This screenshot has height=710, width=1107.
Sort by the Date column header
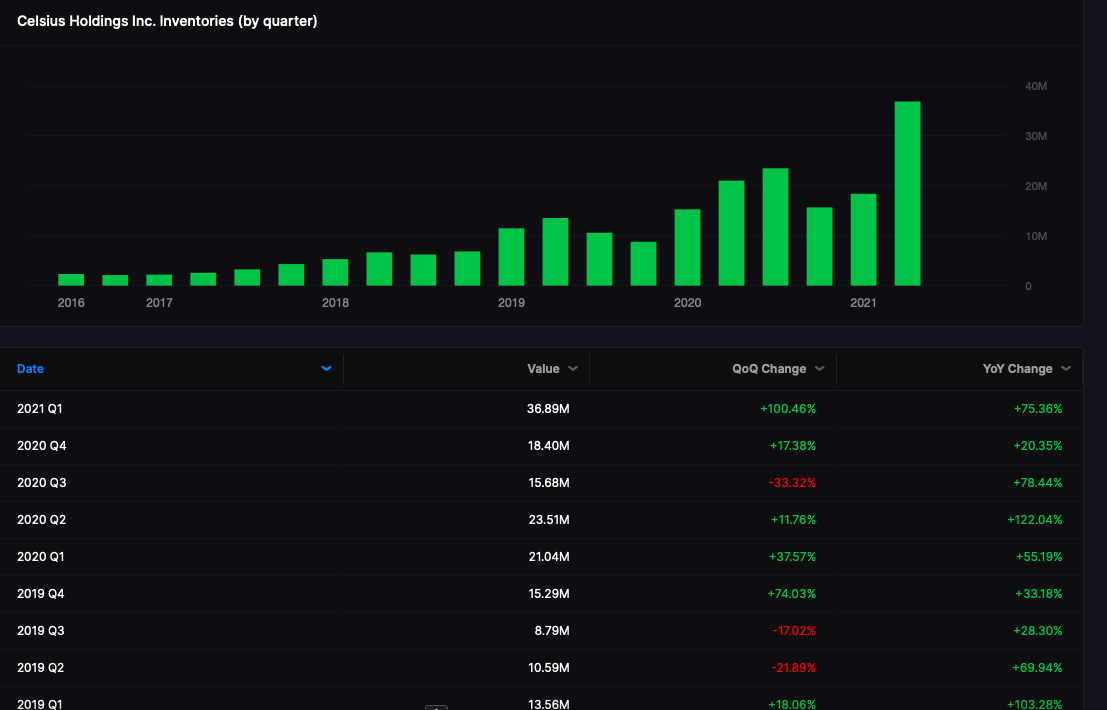point(30,368)
